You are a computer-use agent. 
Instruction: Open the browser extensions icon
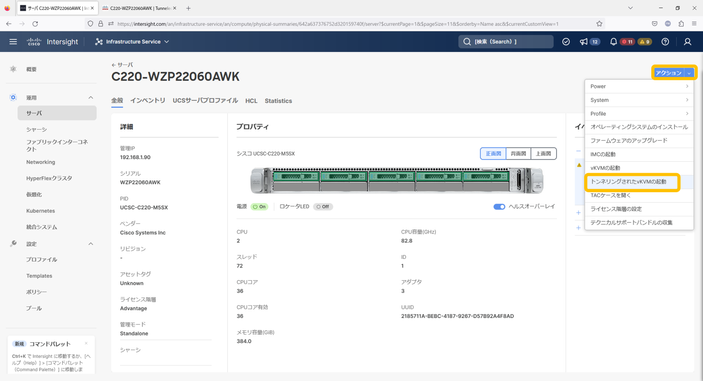(x=681, y=24)
